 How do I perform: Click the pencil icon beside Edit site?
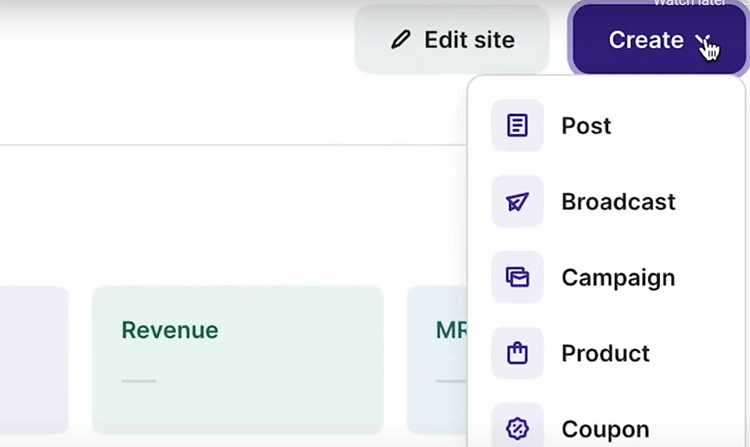pos(401,40)
